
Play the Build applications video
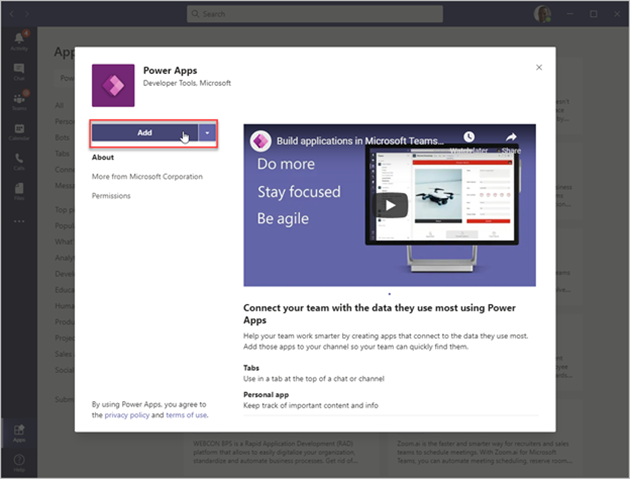[391, 206]
